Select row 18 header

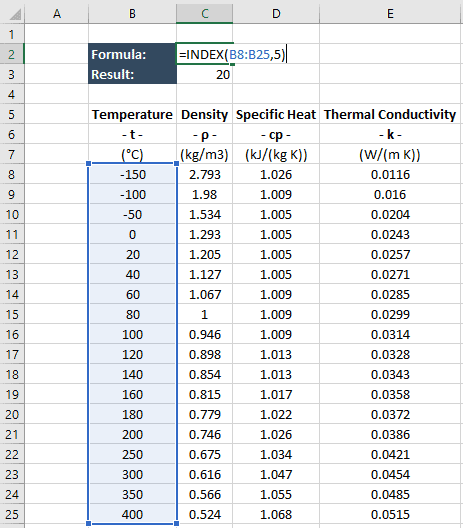tap(12, 374)
